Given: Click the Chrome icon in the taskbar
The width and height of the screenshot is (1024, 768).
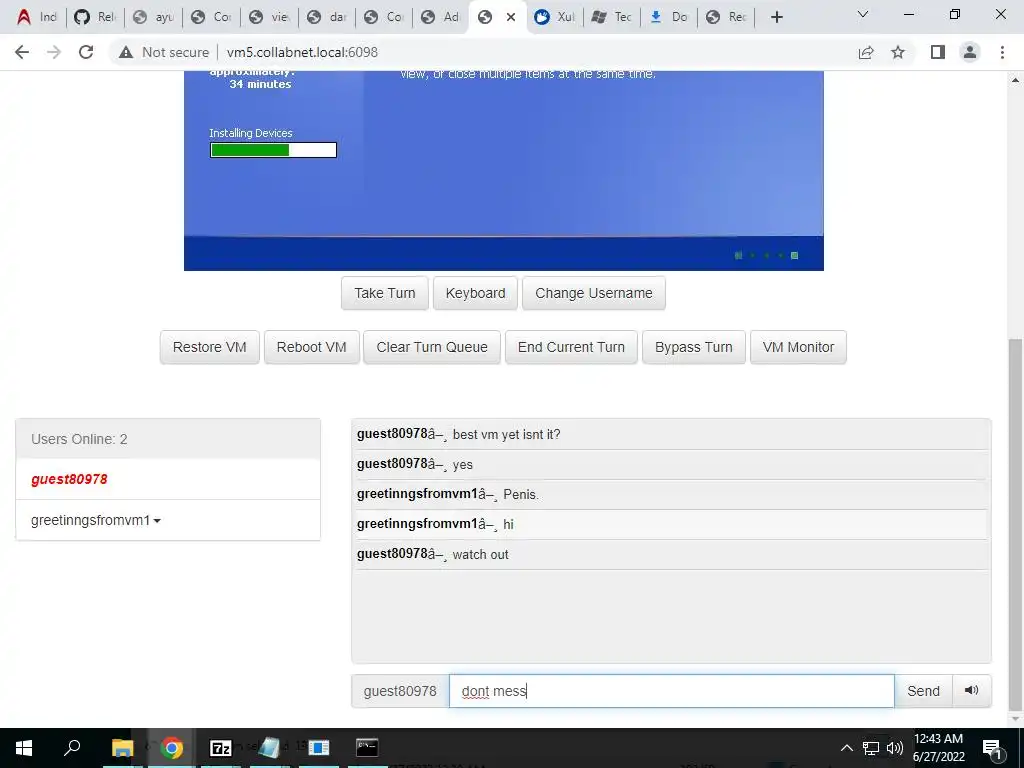Looking at the screenshot, I should (x=171, y=748).
